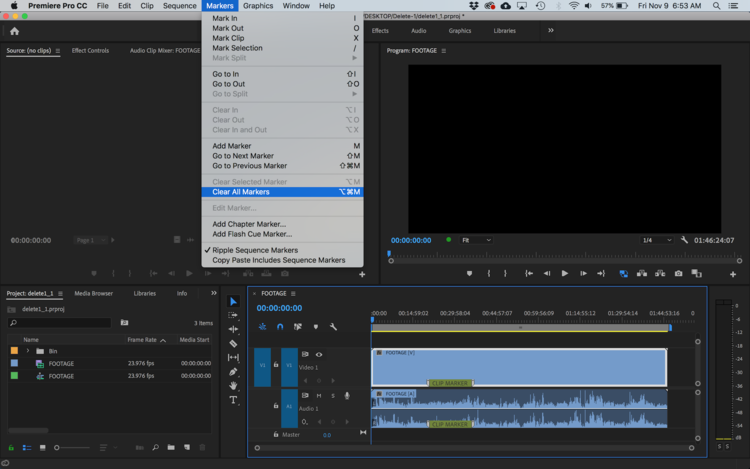750x469 pixels.
Task: Open FOOTAGE timeline panel menu
Action: click(293, 294)
